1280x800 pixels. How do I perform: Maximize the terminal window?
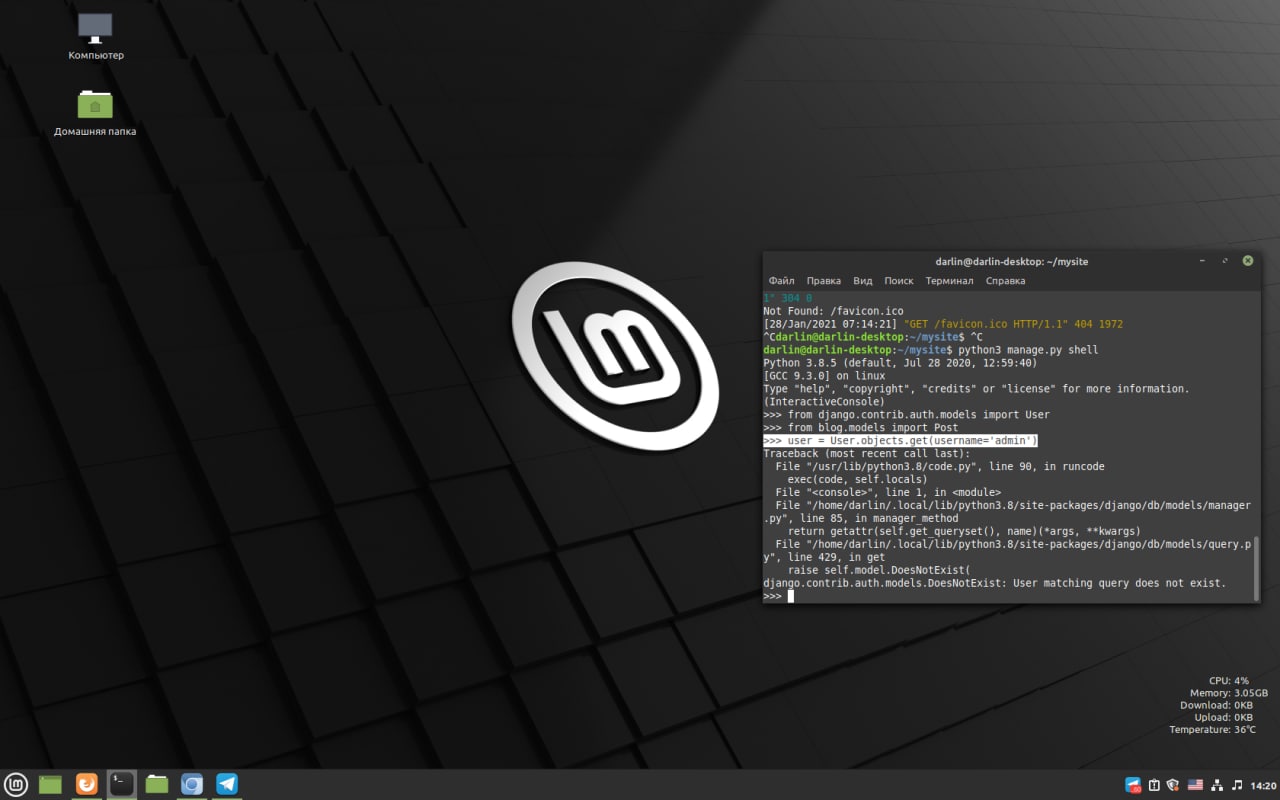pos(1225,261)
